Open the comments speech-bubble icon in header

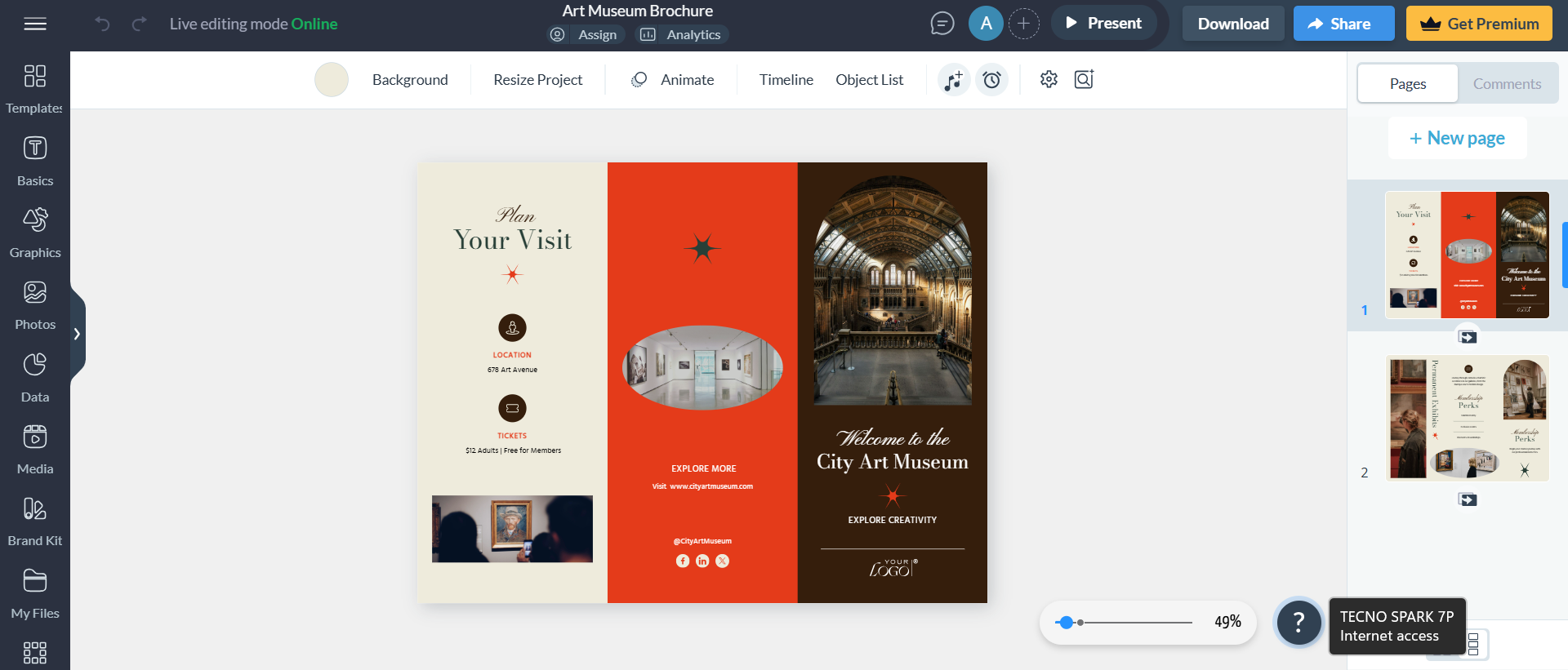pyautogui.click(x=942, y=24)
